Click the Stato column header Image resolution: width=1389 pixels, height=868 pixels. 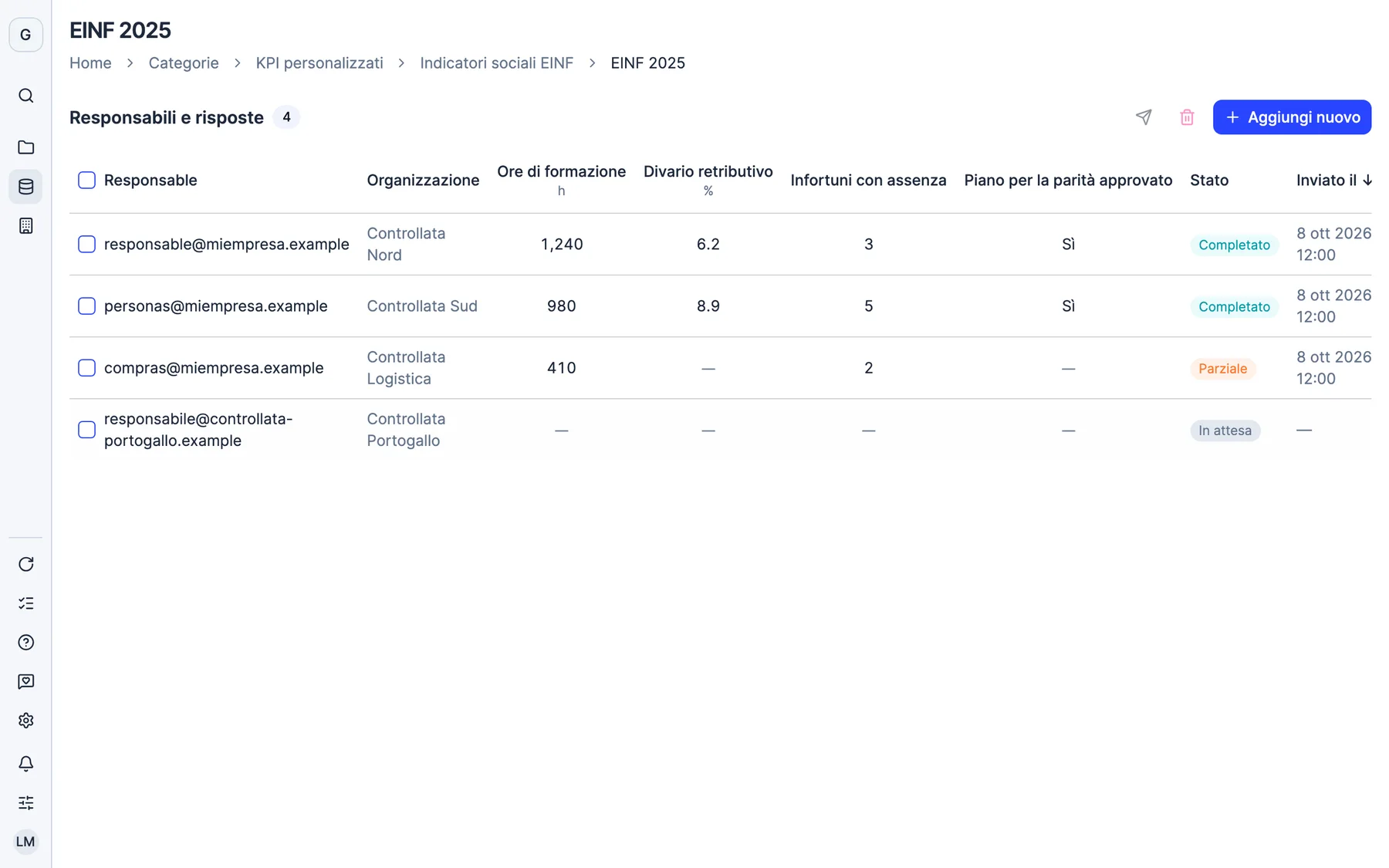pos(1209,181)
